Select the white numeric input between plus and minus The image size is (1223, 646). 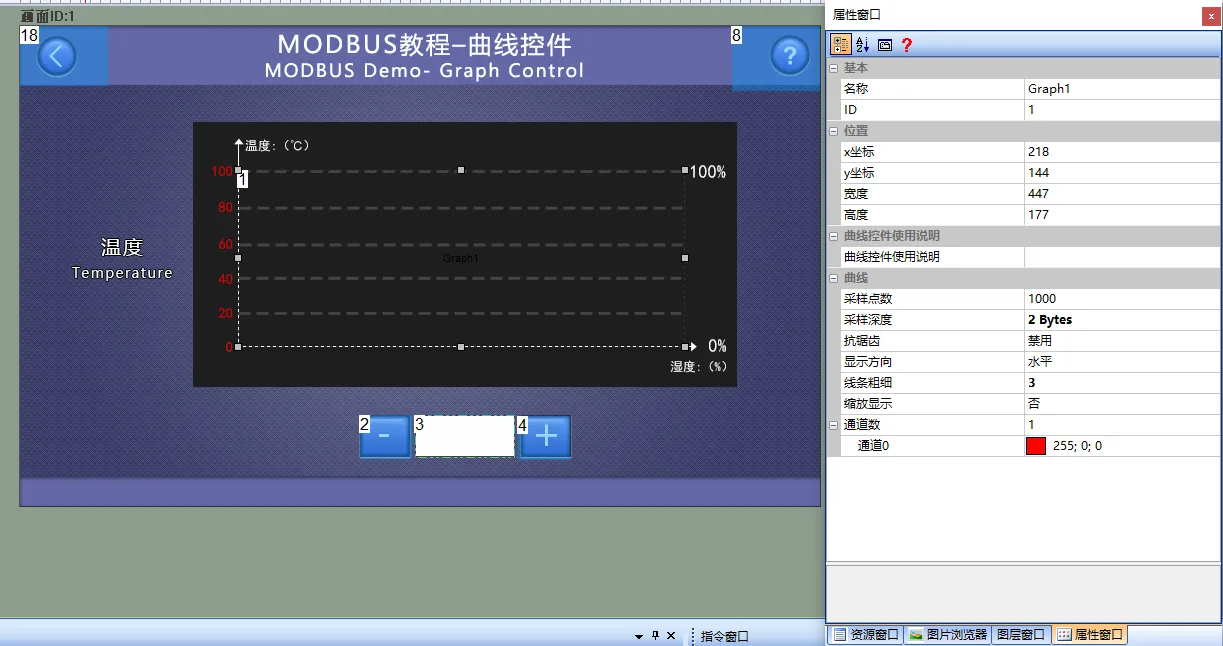point(464,436)
